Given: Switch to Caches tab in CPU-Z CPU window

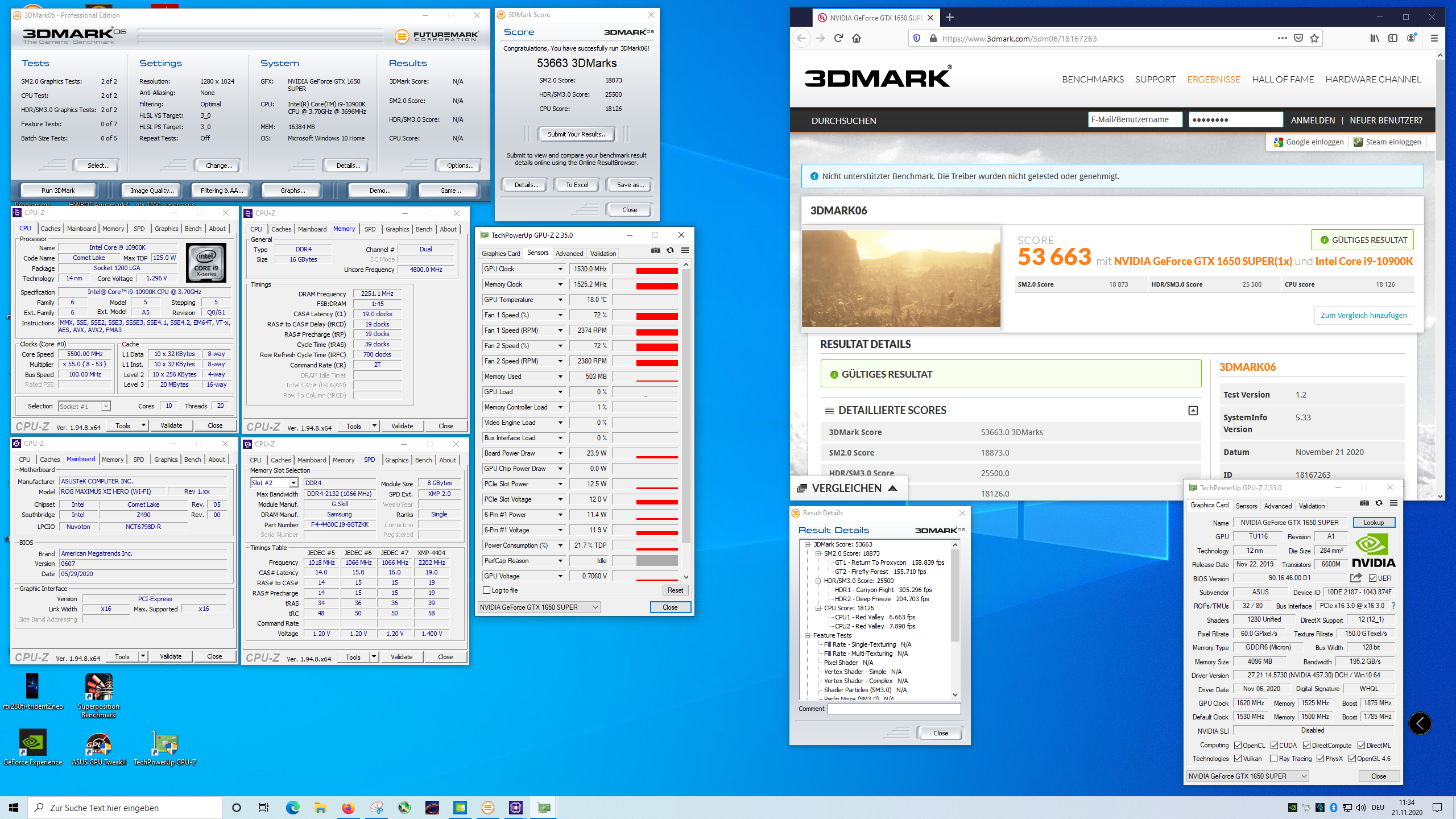Looking at the screenshot, I should coord(51,228).
